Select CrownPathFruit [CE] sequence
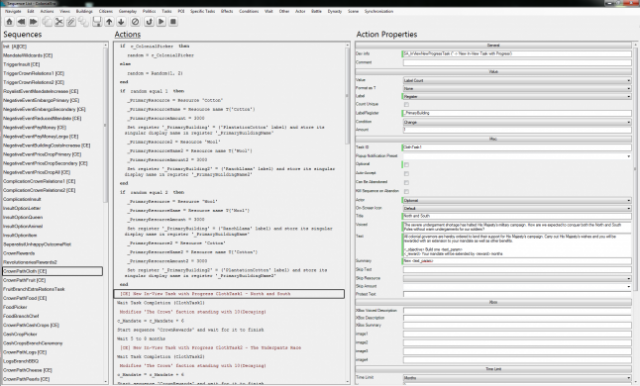This screenshot has height=386, width=640. (x=24, y=280)
